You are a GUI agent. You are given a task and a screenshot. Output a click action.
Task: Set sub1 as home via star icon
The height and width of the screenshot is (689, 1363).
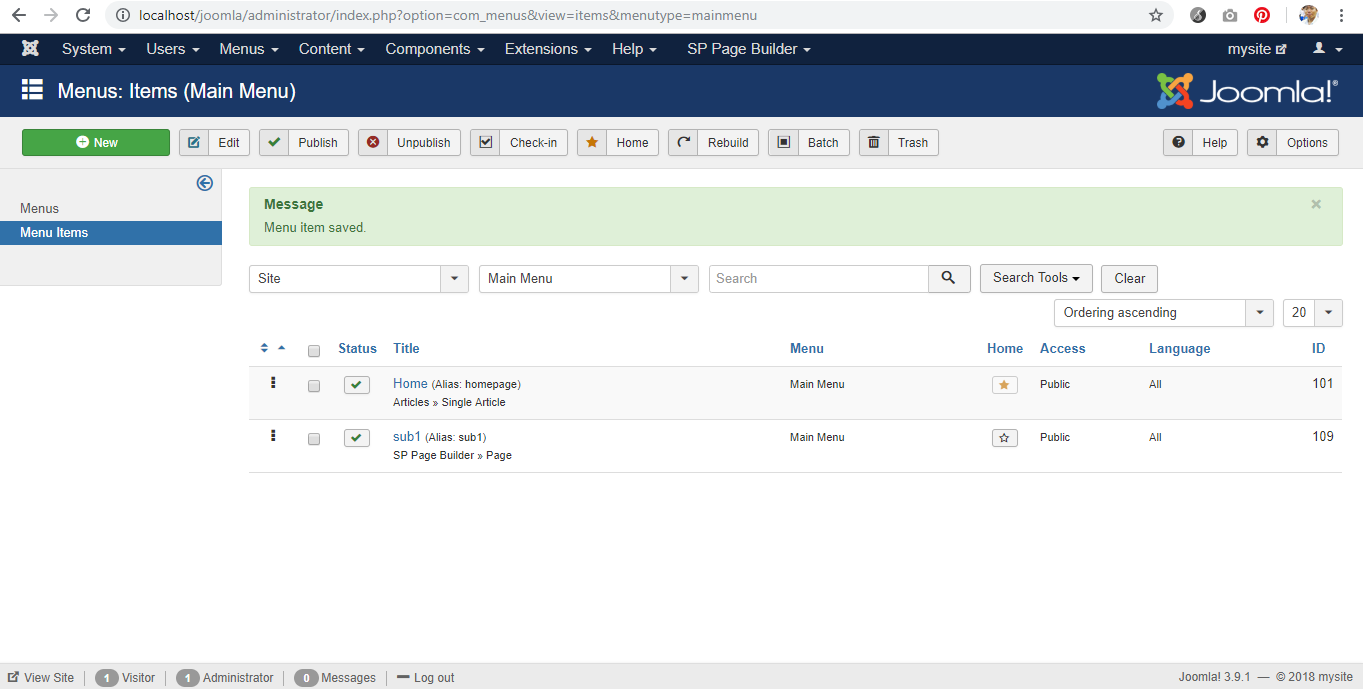coord(1004,438)
